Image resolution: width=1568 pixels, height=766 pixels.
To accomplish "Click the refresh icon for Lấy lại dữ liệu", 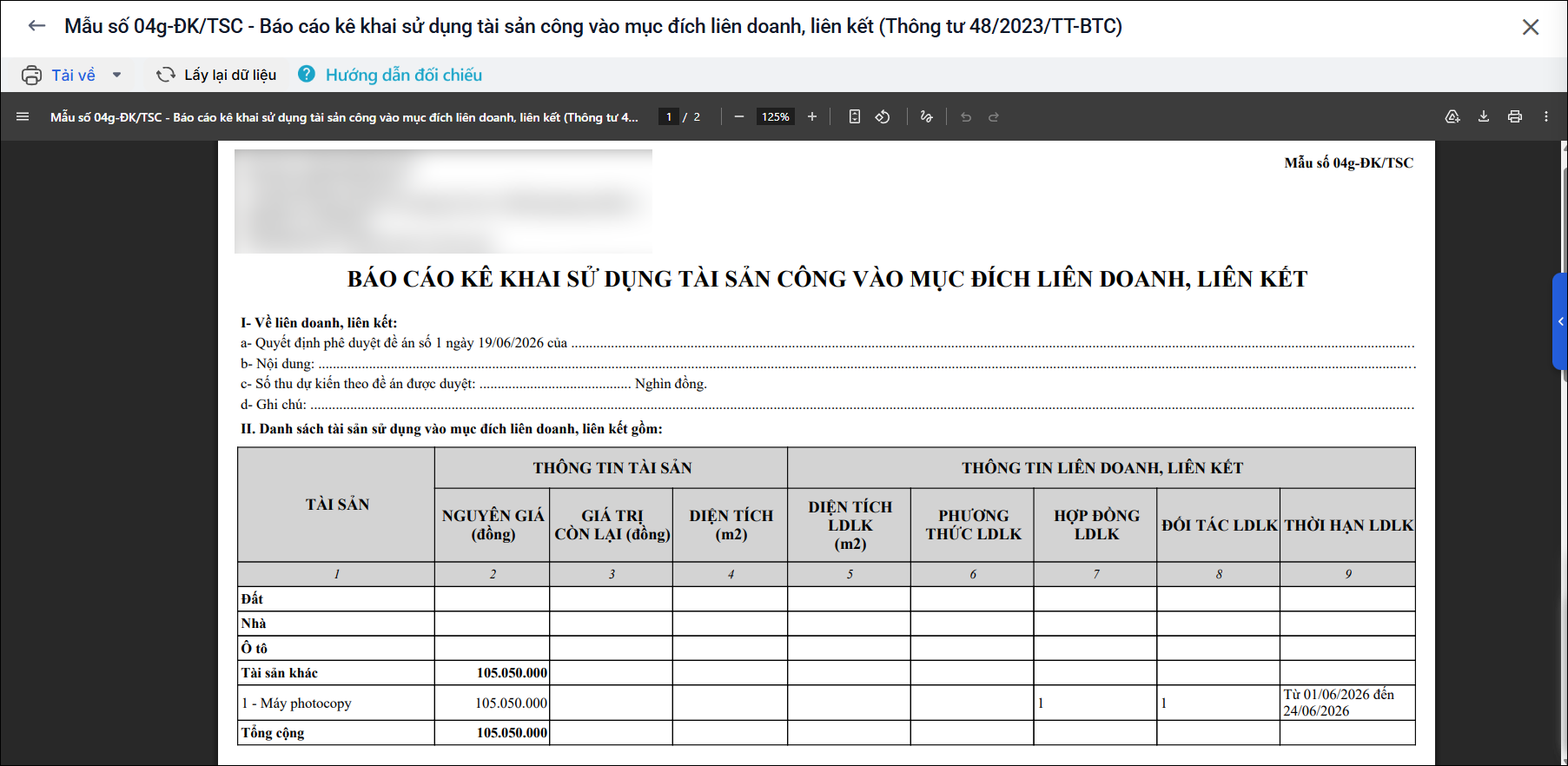I will 165,75.
